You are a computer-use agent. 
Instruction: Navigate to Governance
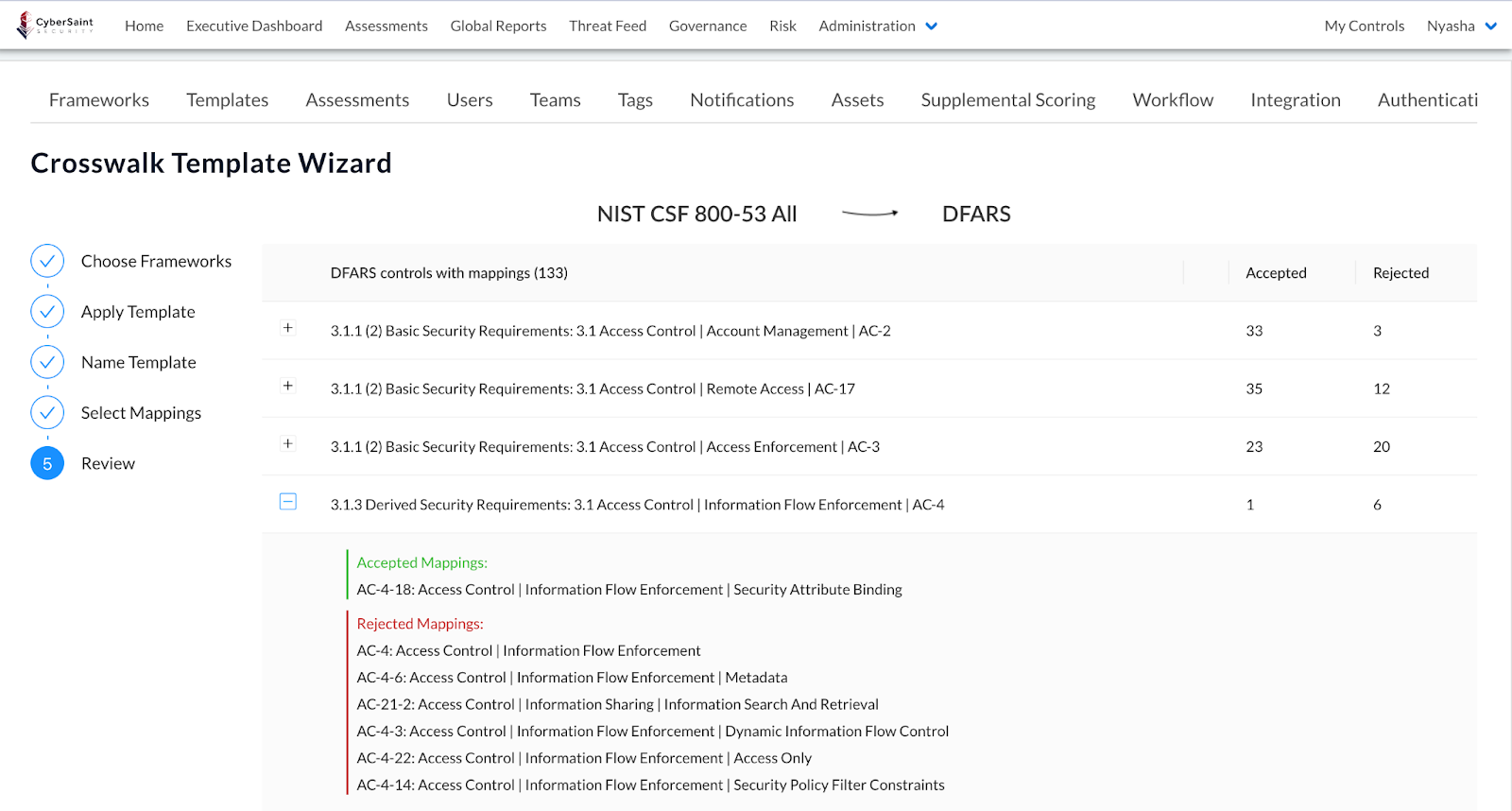tap(708, 26)
